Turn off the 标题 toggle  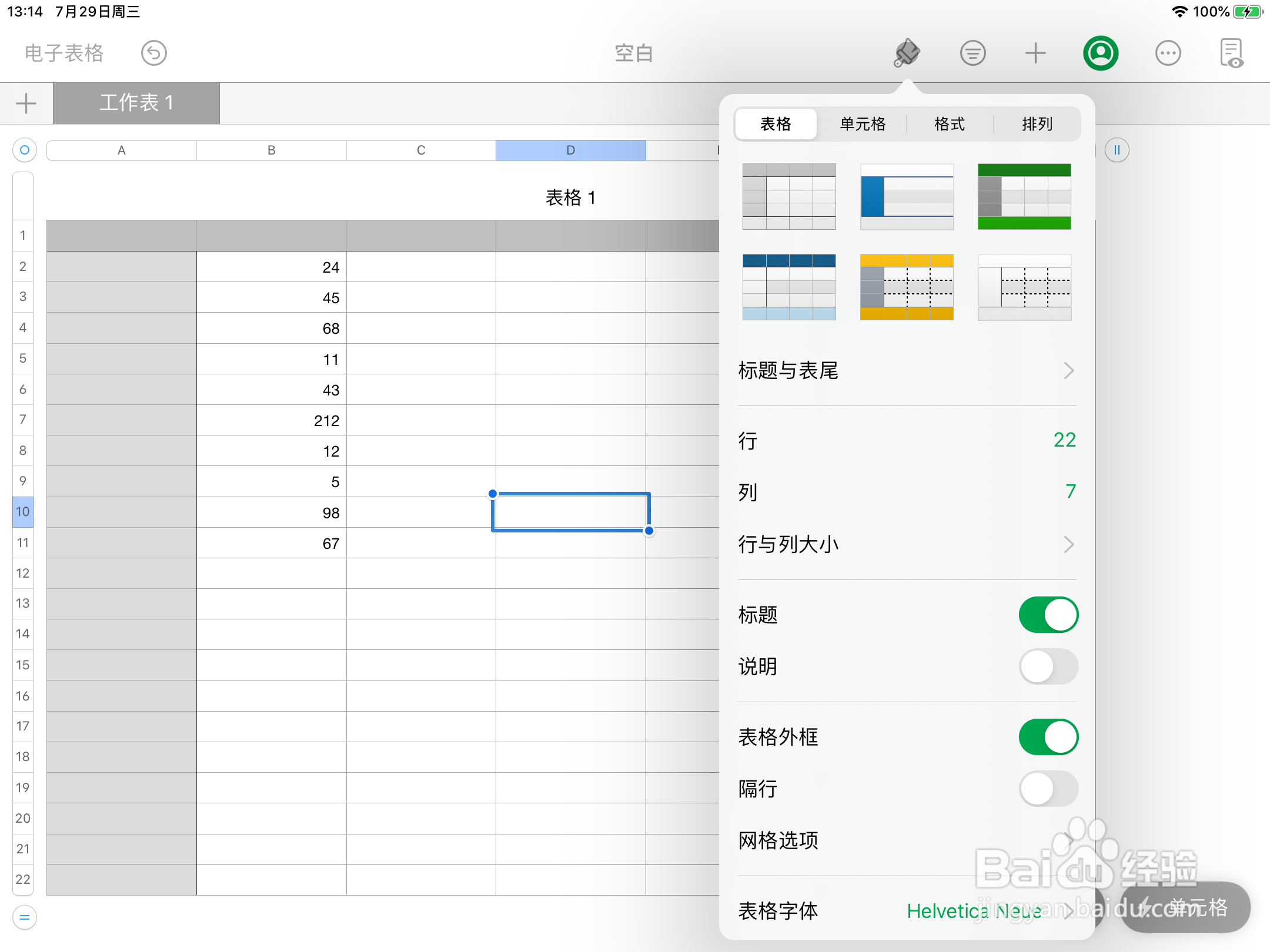click(x=1048, y=615)
